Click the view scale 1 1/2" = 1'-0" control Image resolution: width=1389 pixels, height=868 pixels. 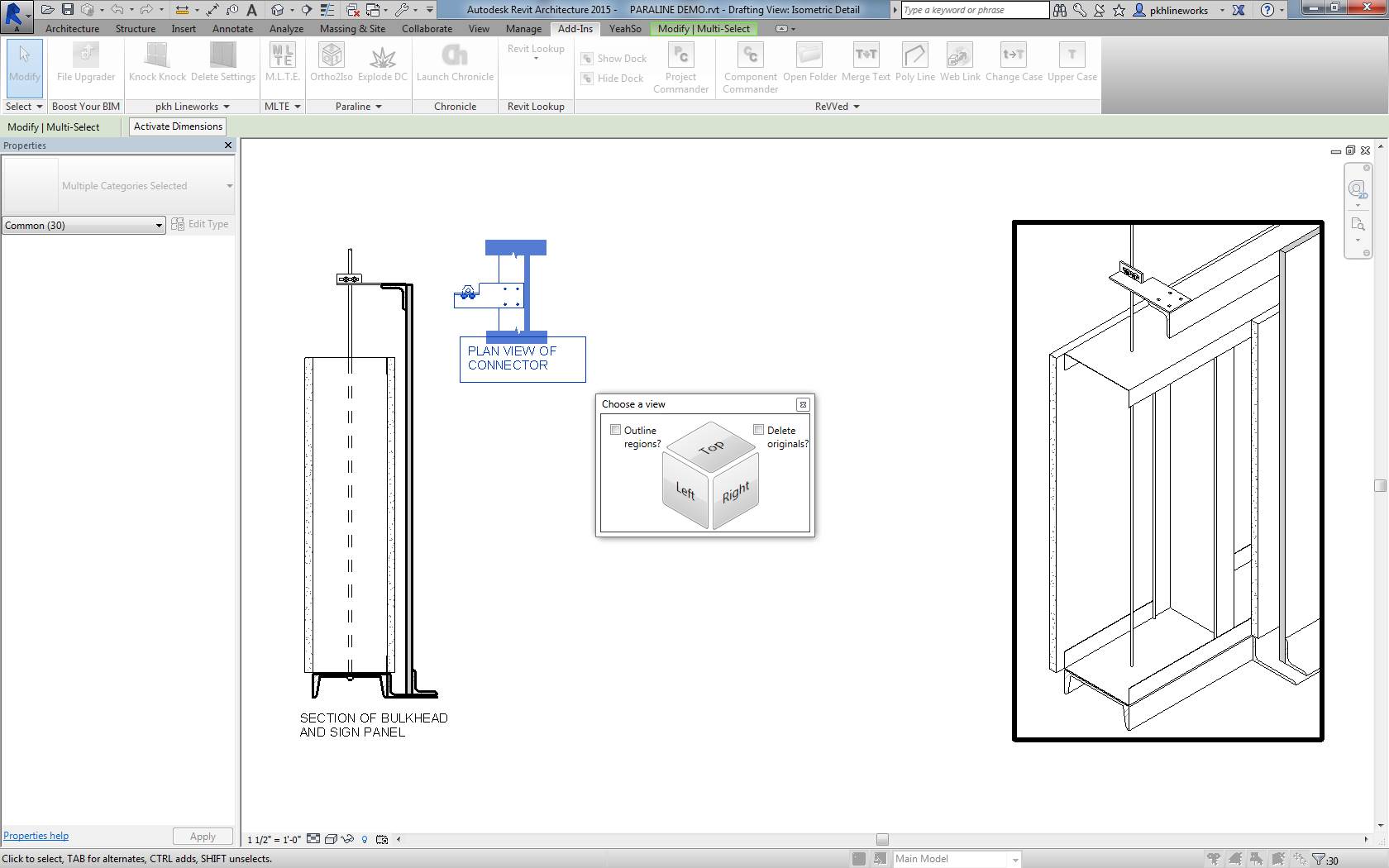273,839
